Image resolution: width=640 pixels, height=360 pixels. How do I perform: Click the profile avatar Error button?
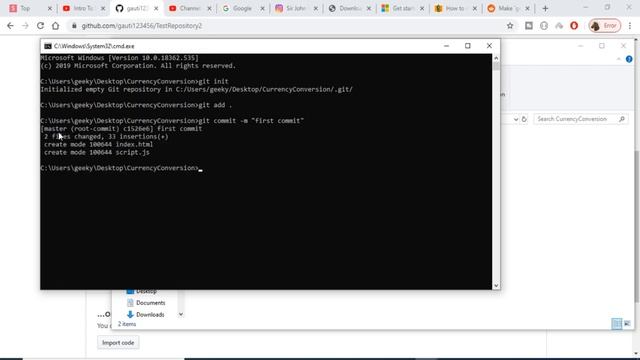tap(604, 26)
